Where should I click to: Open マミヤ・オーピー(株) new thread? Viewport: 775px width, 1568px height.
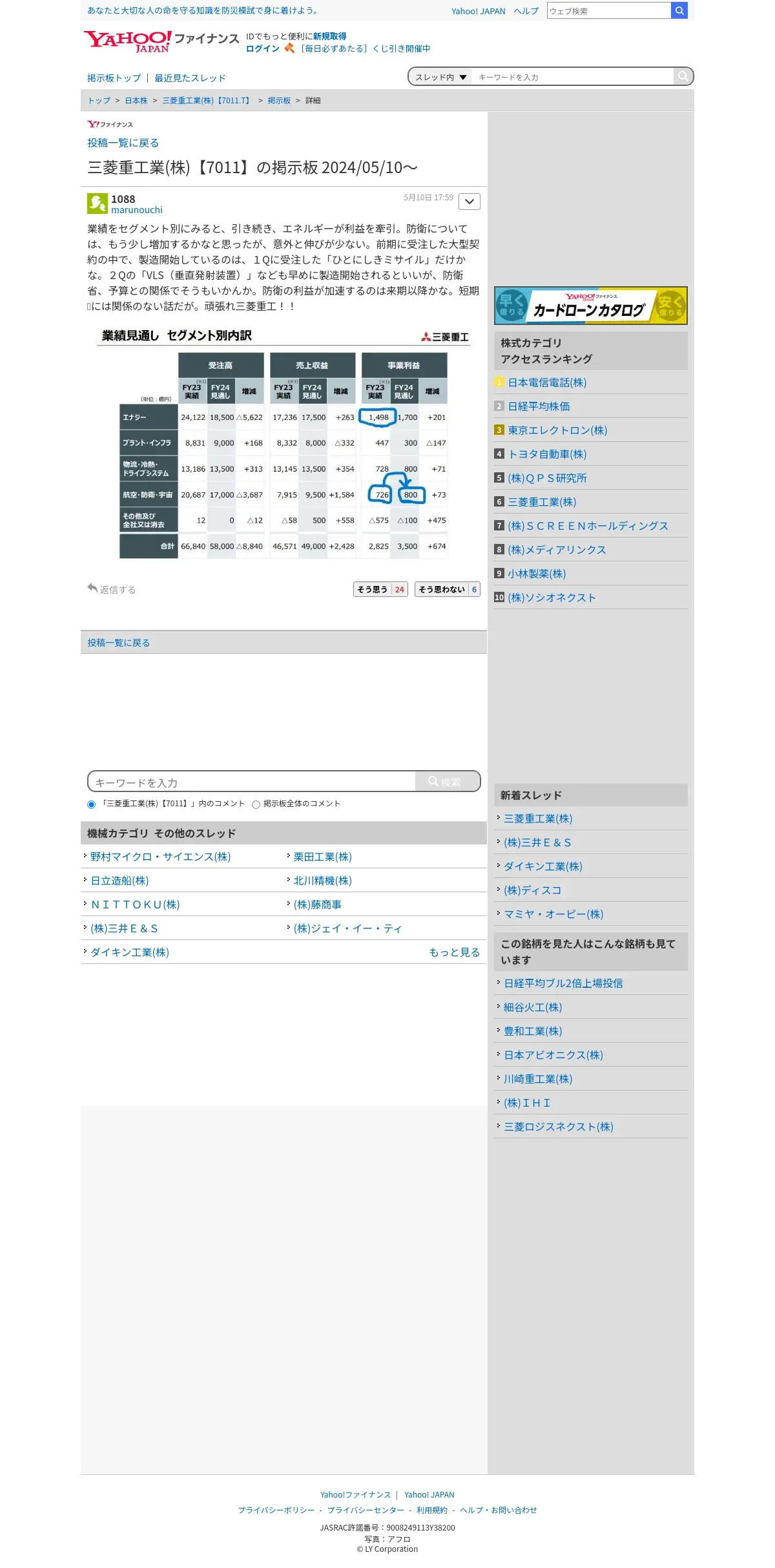pyautogui.click(x=553, y=914)
